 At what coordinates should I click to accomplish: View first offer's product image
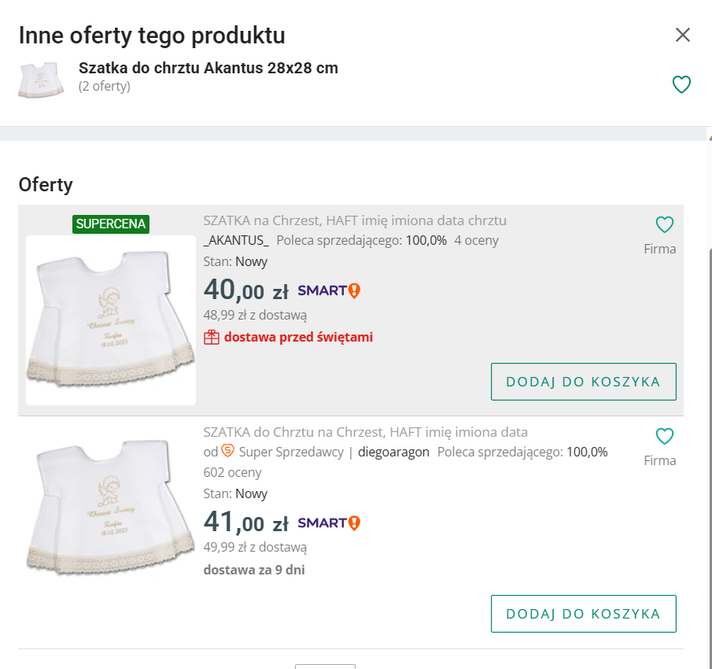111,320
